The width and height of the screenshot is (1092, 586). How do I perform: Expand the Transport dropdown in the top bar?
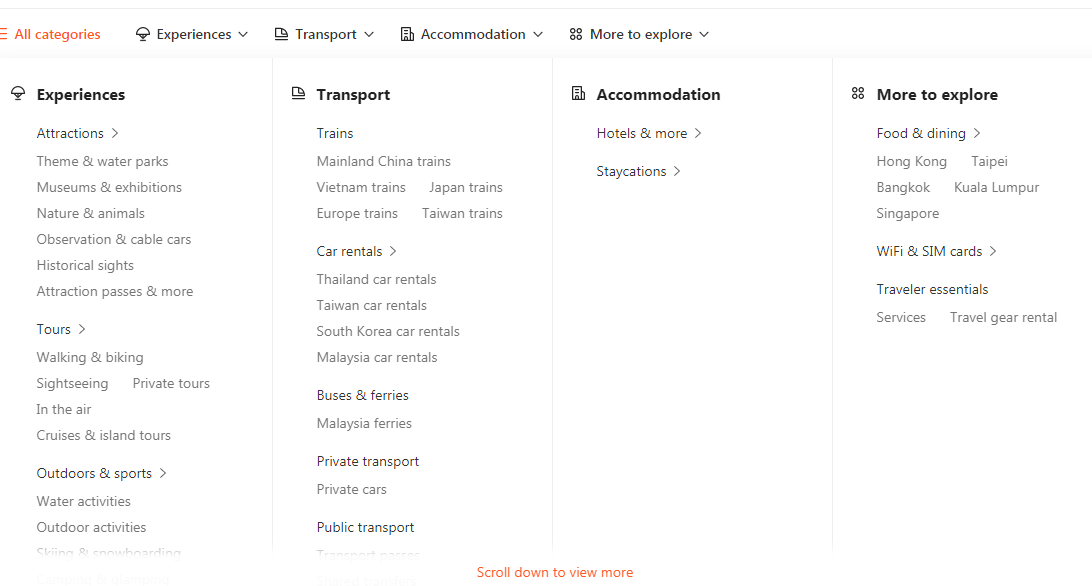point(369,34)
